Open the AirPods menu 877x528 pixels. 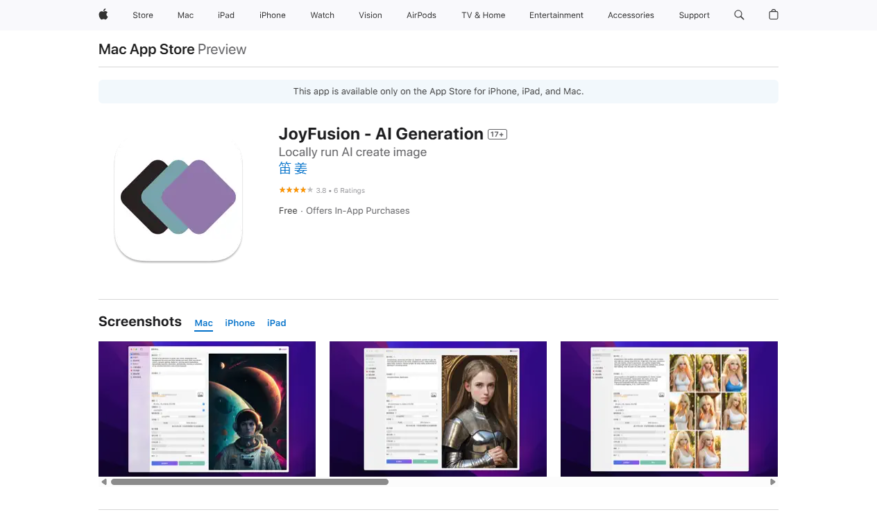coord(421,15)
